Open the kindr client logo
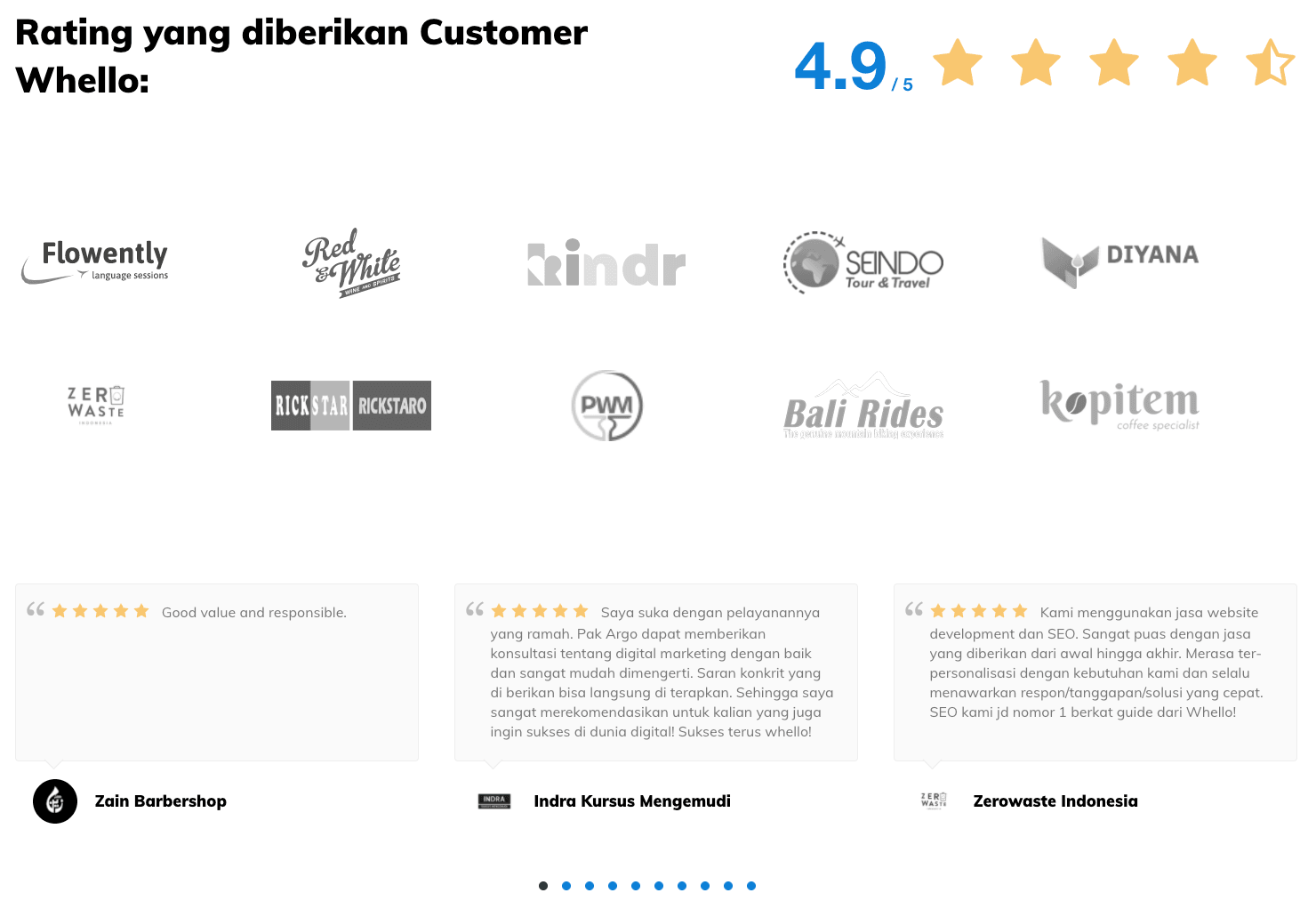 [x=606, y=263]
